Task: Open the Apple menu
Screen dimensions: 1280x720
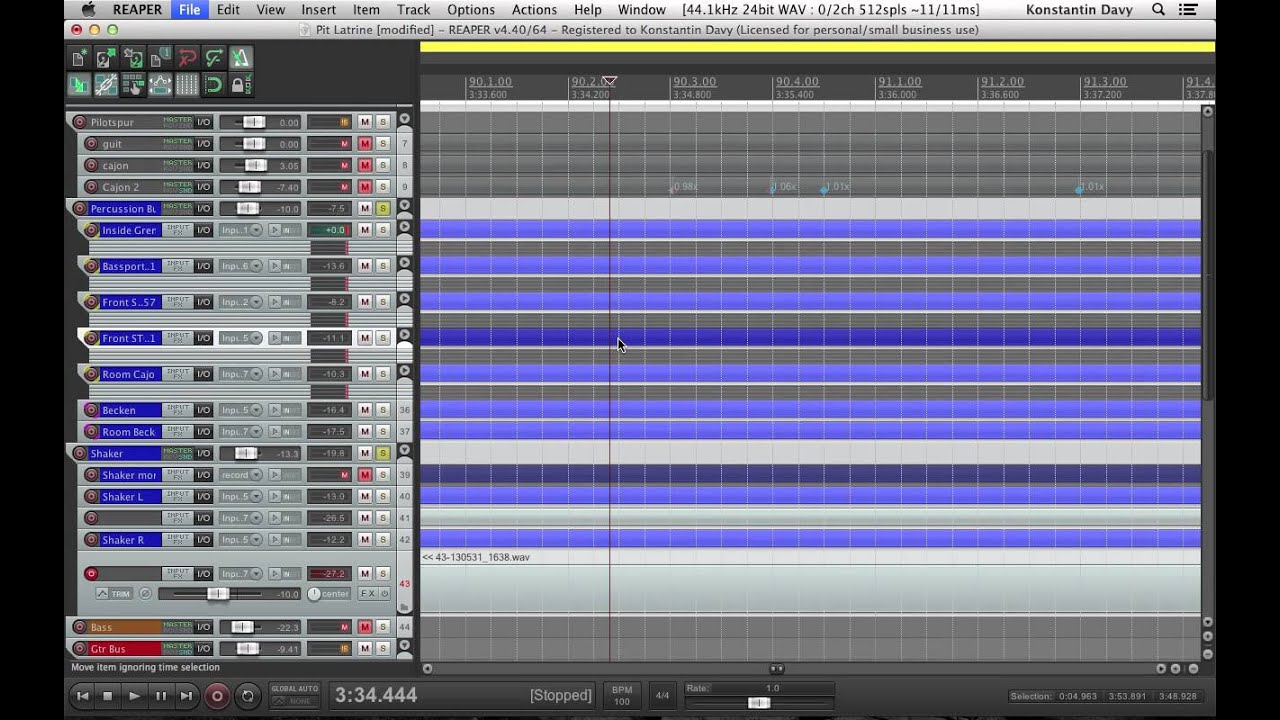Action: (x=88, y=9)
